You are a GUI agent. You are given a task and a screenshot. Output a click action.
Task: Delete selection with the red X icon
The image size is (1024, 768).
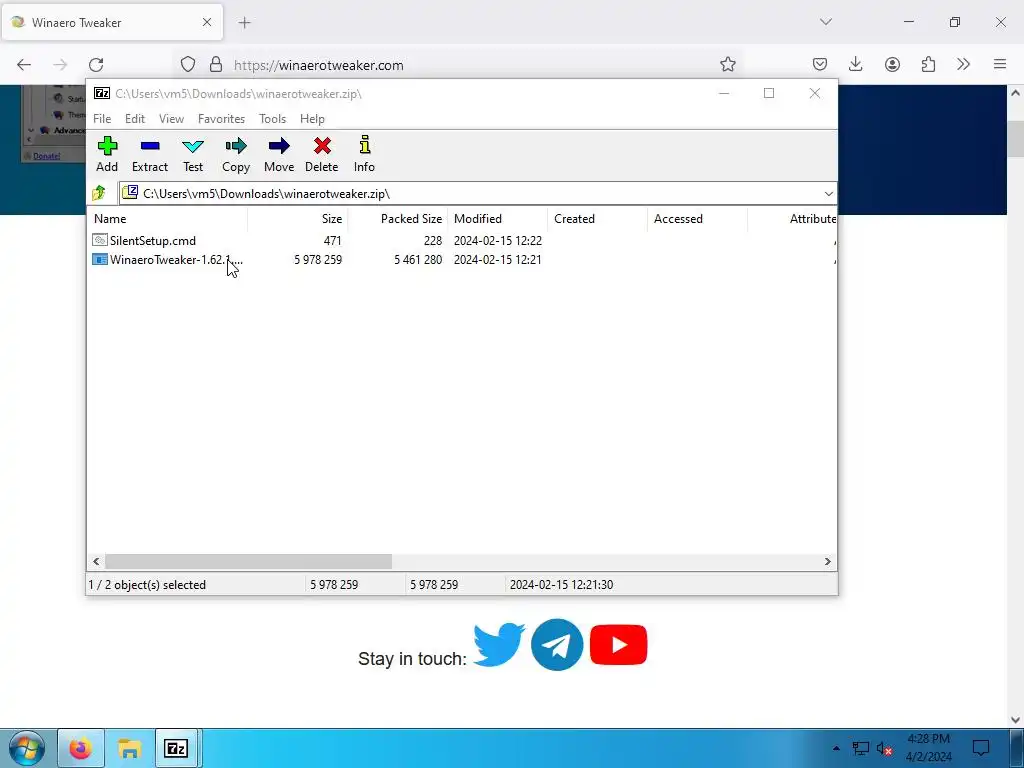click(x=322, y=146)
